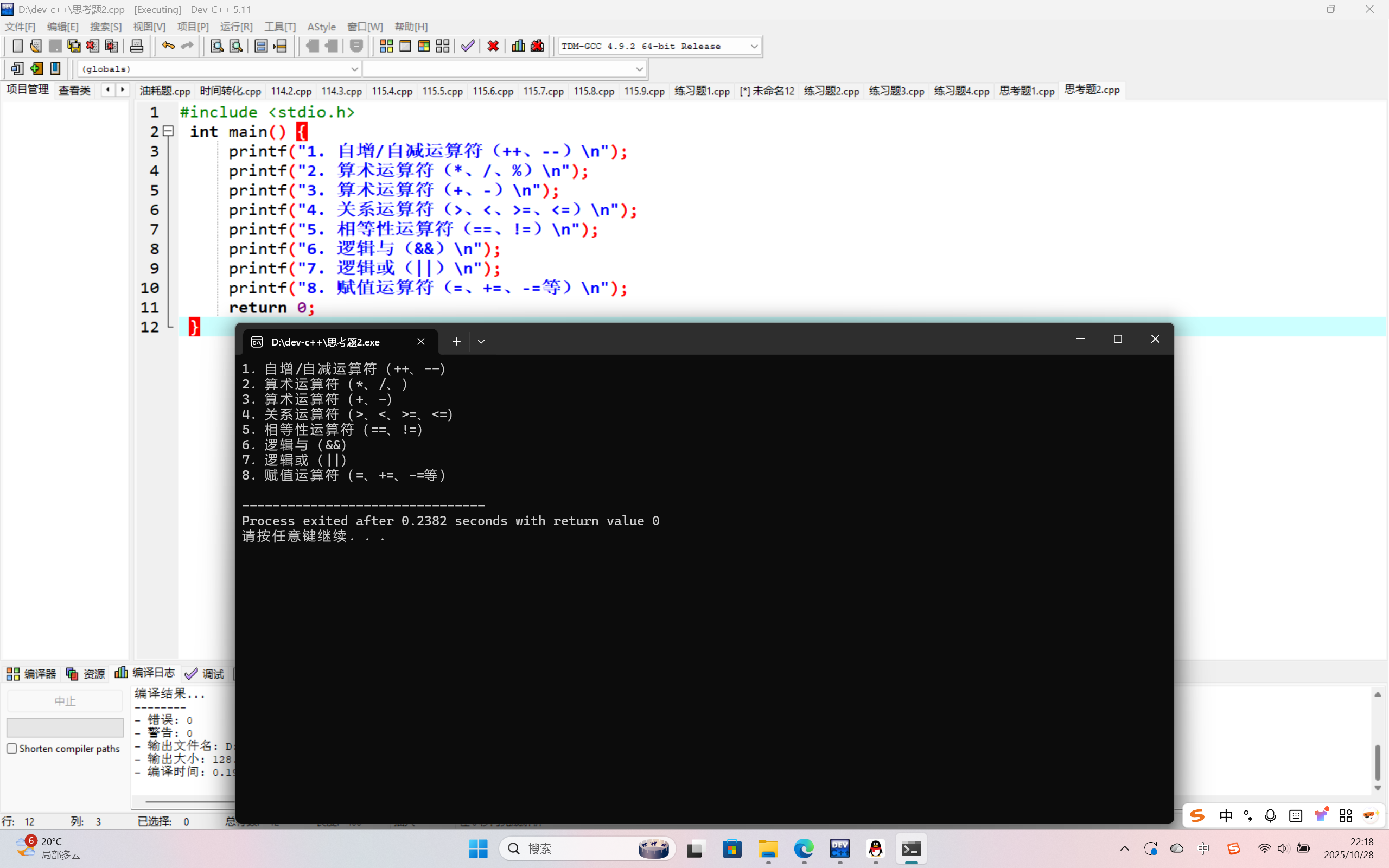Click the Find magnifier icon in toolbar
This screenshot has height=868, width=1389.
(216, 46)
